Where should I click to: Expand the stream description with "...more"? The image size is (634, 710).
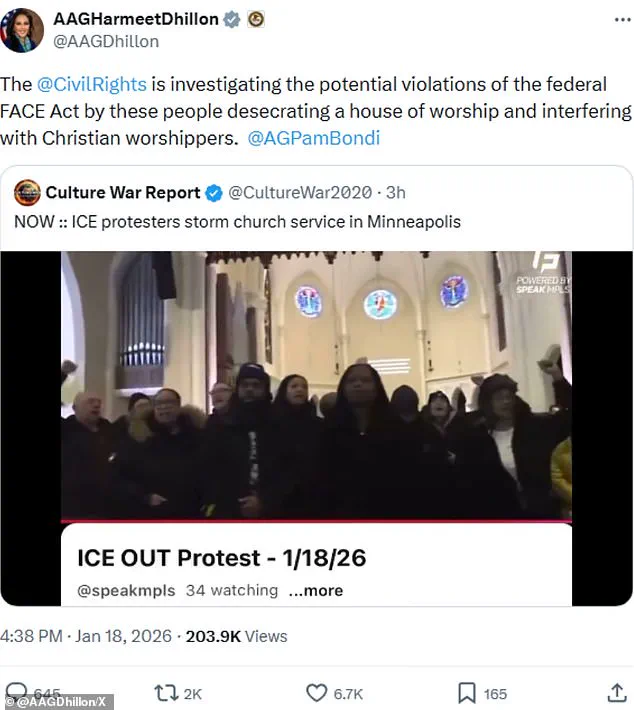coord(315,590)
